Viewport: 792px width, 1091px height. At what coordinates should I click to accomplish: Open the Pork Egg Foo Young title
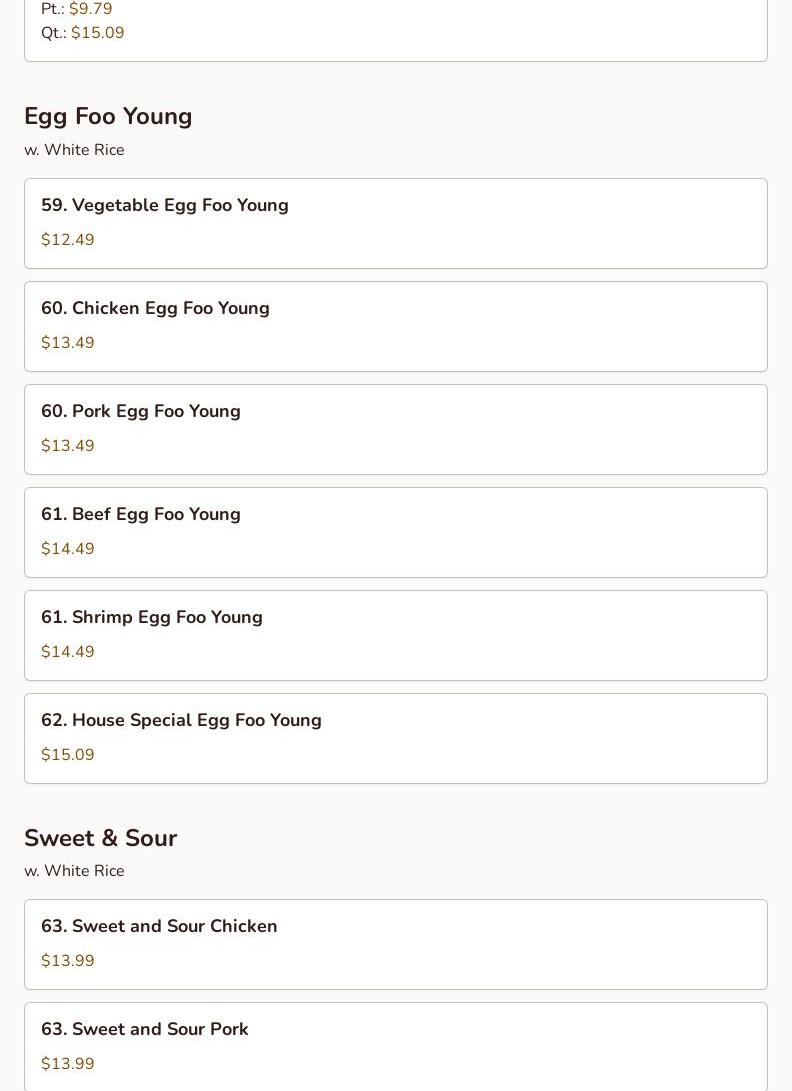tap(141, 411)
